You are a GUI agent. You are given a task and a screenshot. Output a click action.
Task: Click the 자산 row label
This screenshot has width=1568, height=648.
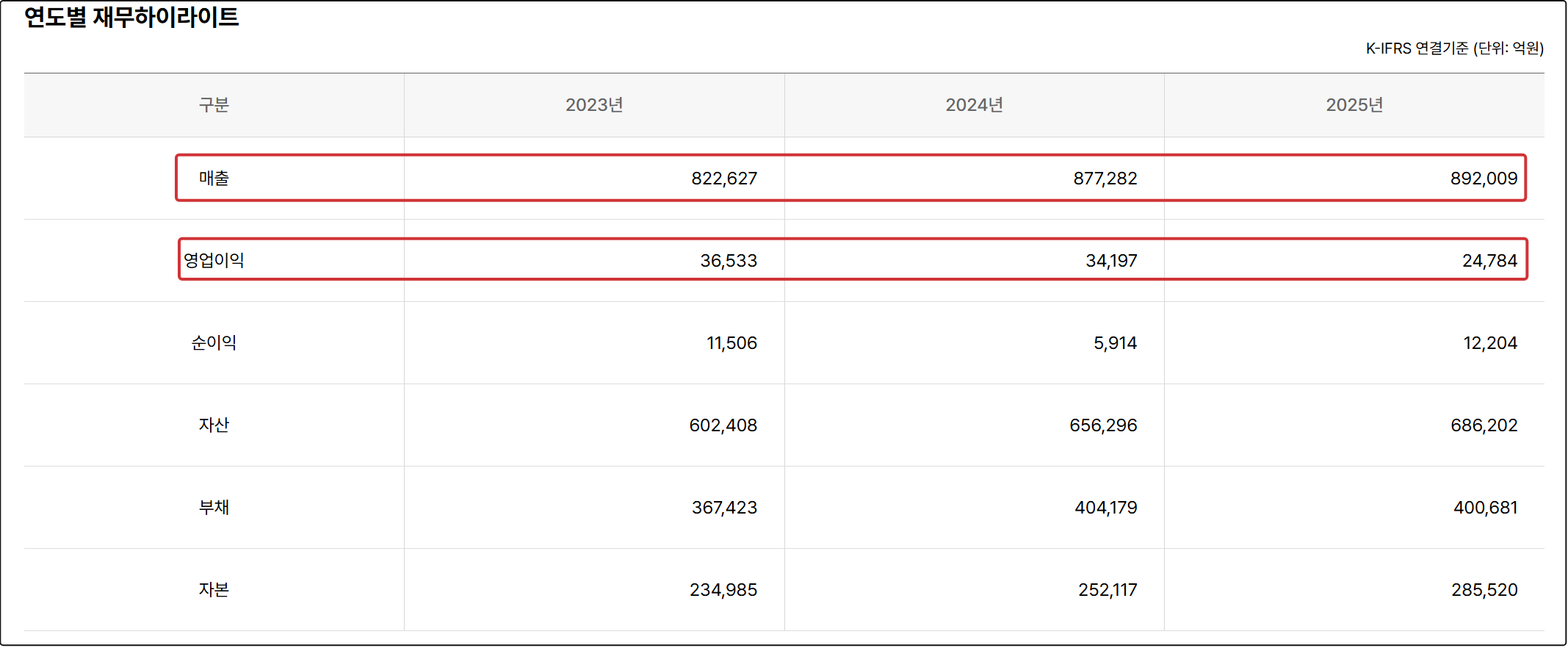pos(214,425)
